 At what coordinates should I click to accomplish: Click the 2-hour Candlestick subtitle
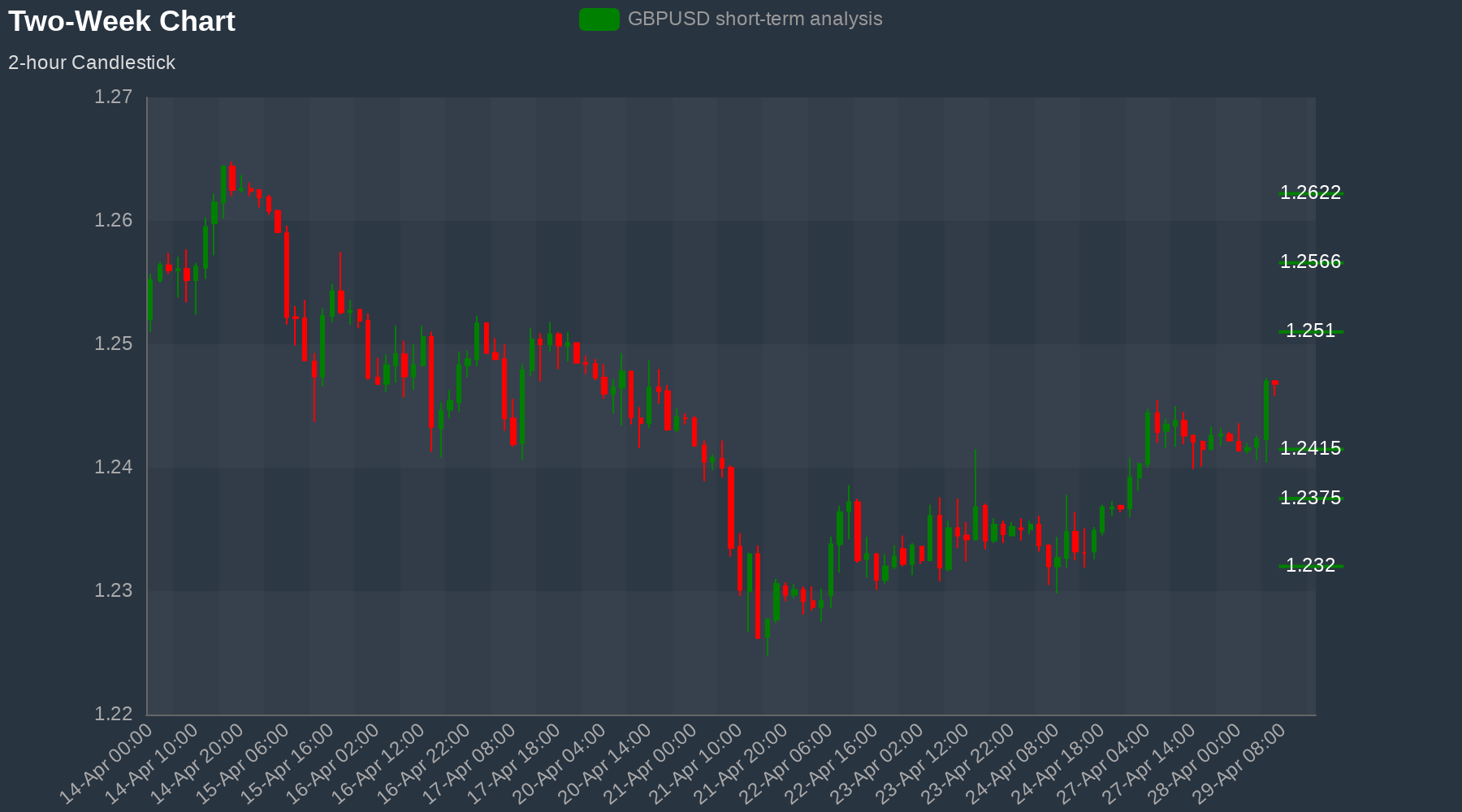click(x=92, y=63)
